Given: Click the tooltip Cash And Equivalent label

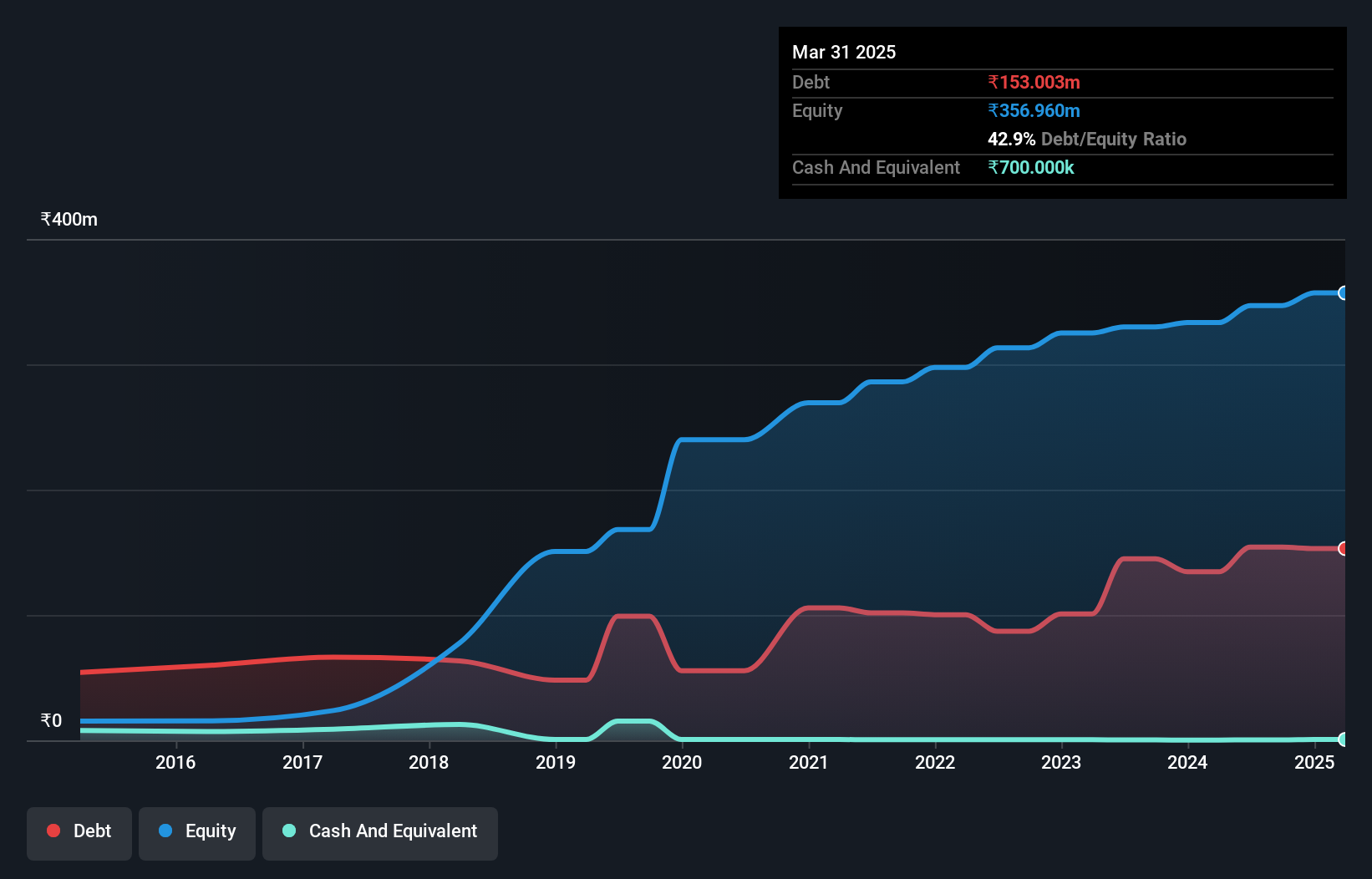Looking at the screenshot, I should [x=876, y=168].
